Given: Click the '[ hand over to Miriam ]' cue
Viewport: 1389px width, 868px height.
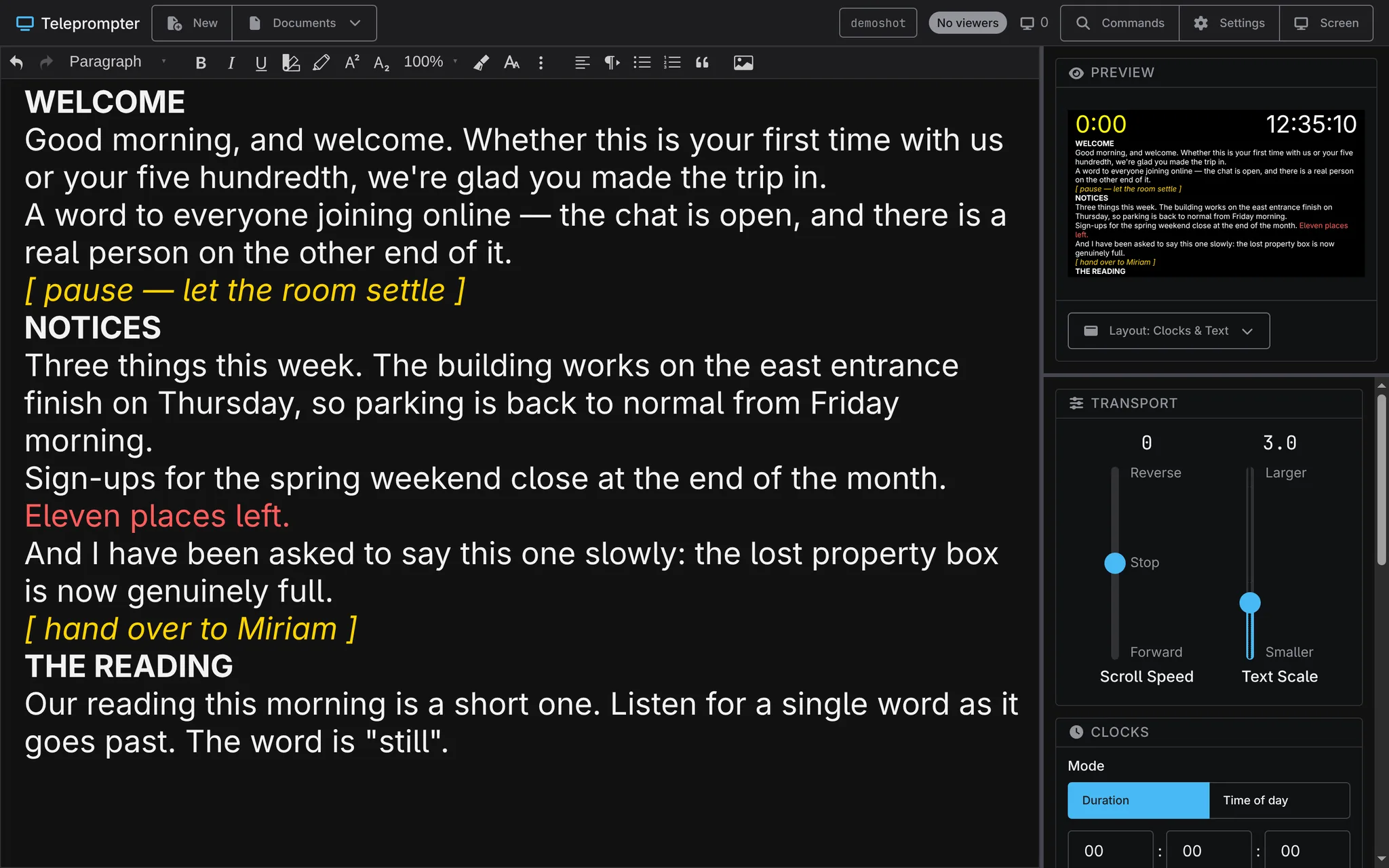Looking at the screenshot, I should (x=191, y=629).
